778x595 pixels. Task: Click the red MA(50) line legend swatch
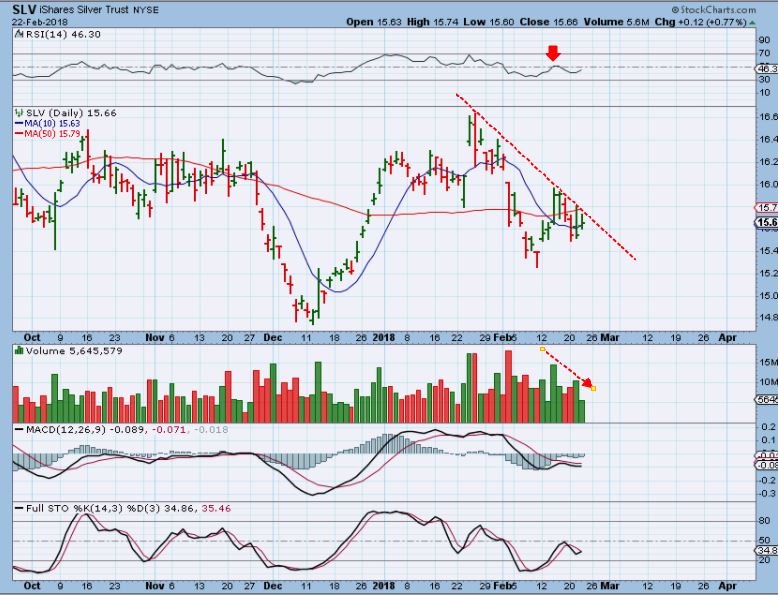19,134
